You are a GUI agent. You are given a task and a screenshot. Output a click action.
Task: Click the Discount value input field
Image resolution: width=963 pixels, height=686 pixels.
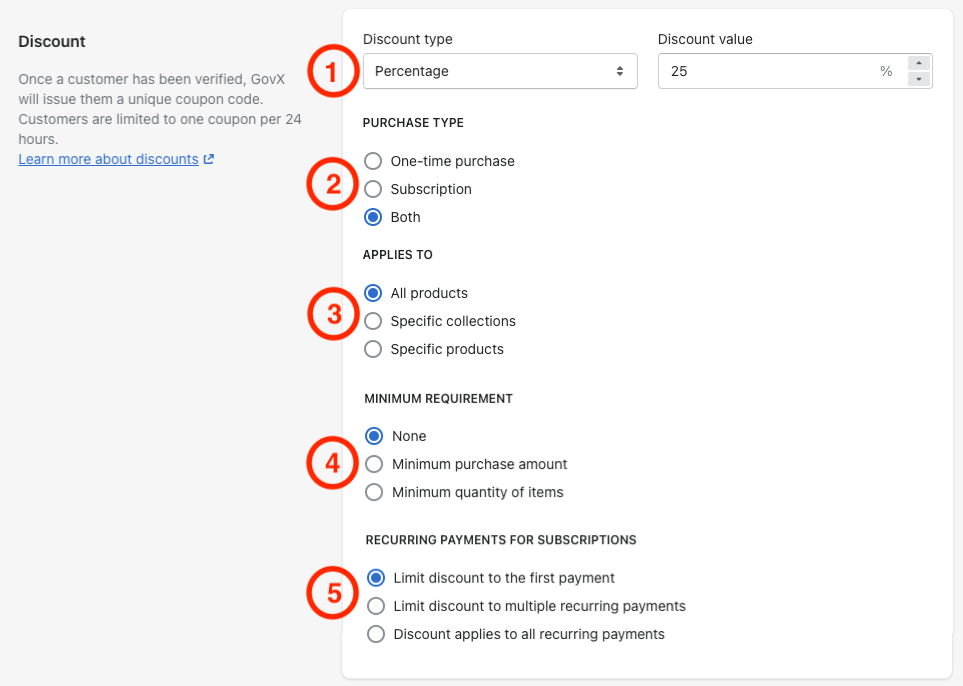tap(765, 71)
